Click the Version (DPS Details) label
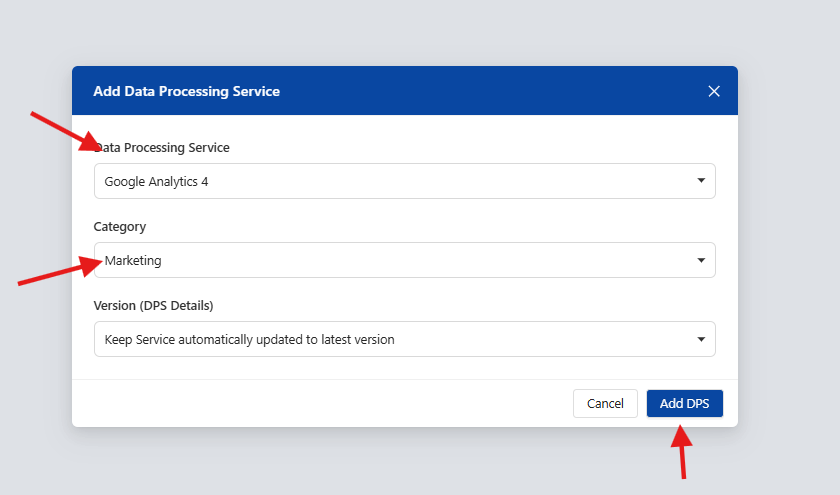This screenshot has height=495, width=840. click(153, 305)
